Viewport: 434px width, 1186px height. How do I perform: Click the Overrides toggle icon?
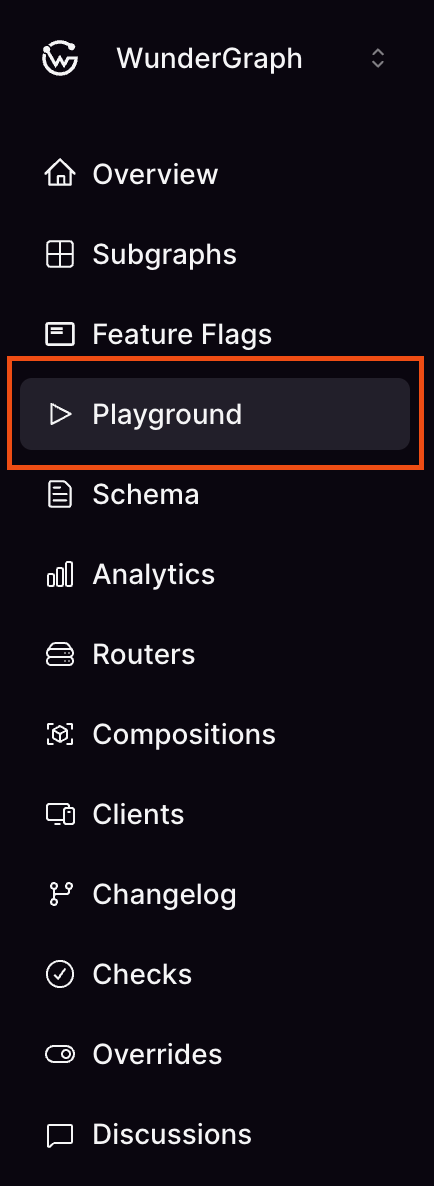tap(60, 1054)
